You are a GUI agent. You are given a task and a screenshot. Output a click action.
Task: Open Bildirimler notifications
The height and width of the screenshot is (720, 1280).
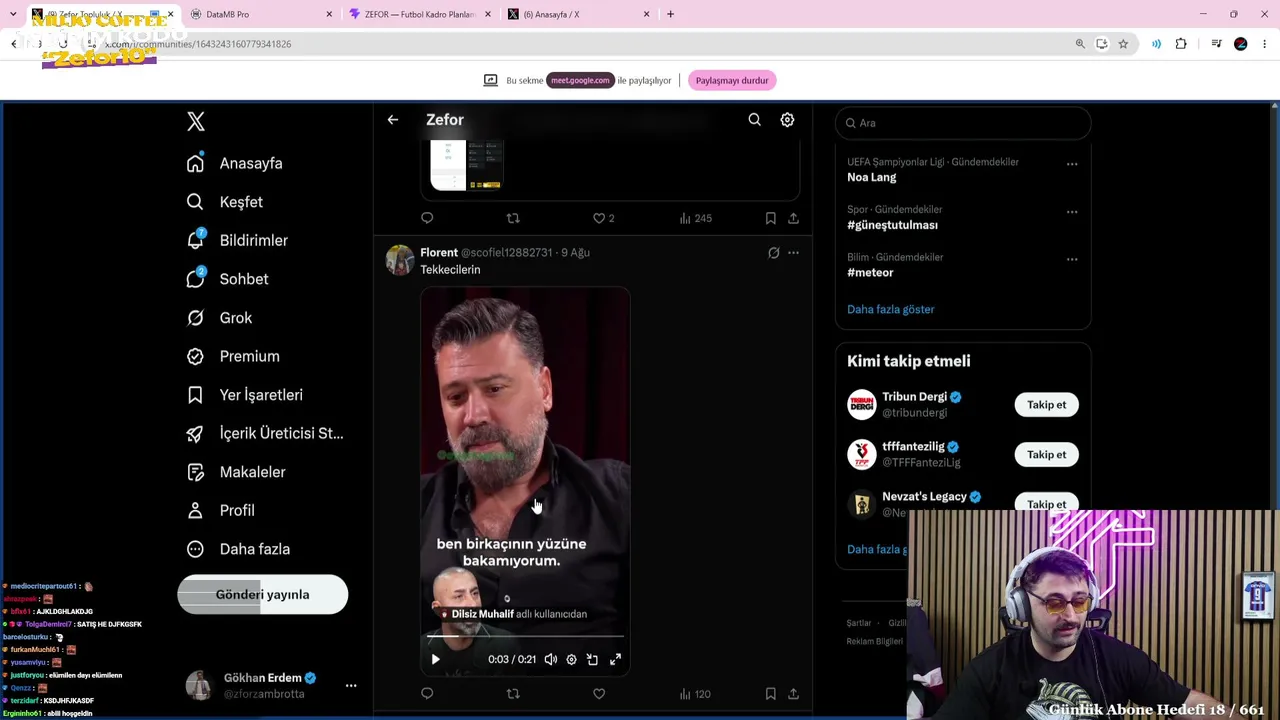pos(237,240)
